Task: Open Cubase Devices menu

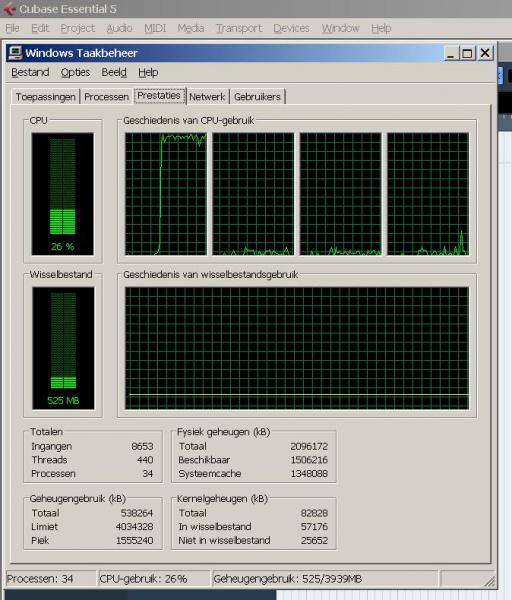Action: pyautogui.click(x=291, y=28)
